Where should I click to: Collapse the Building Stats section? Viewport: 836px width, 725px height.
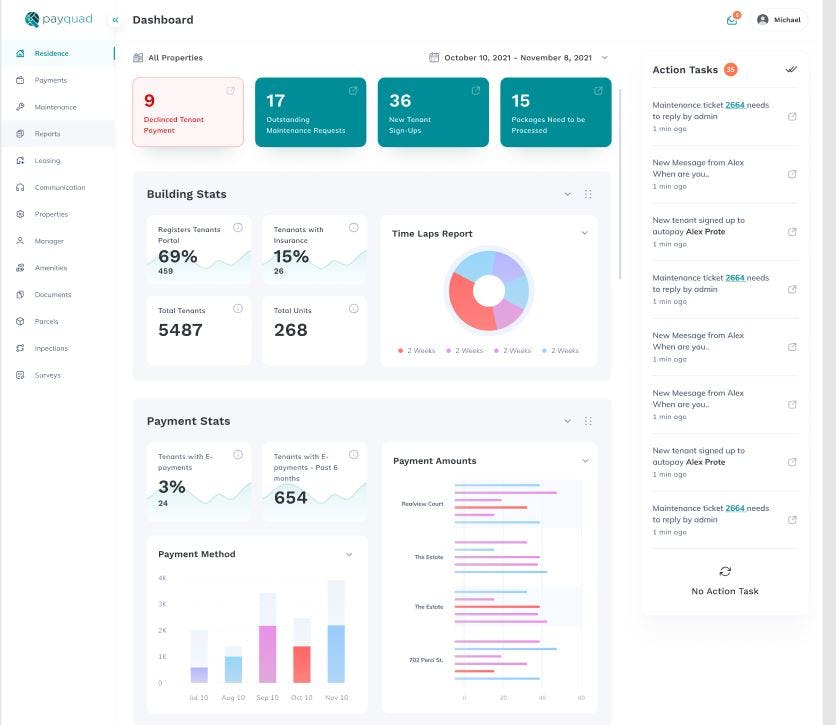tap(568, 192)
